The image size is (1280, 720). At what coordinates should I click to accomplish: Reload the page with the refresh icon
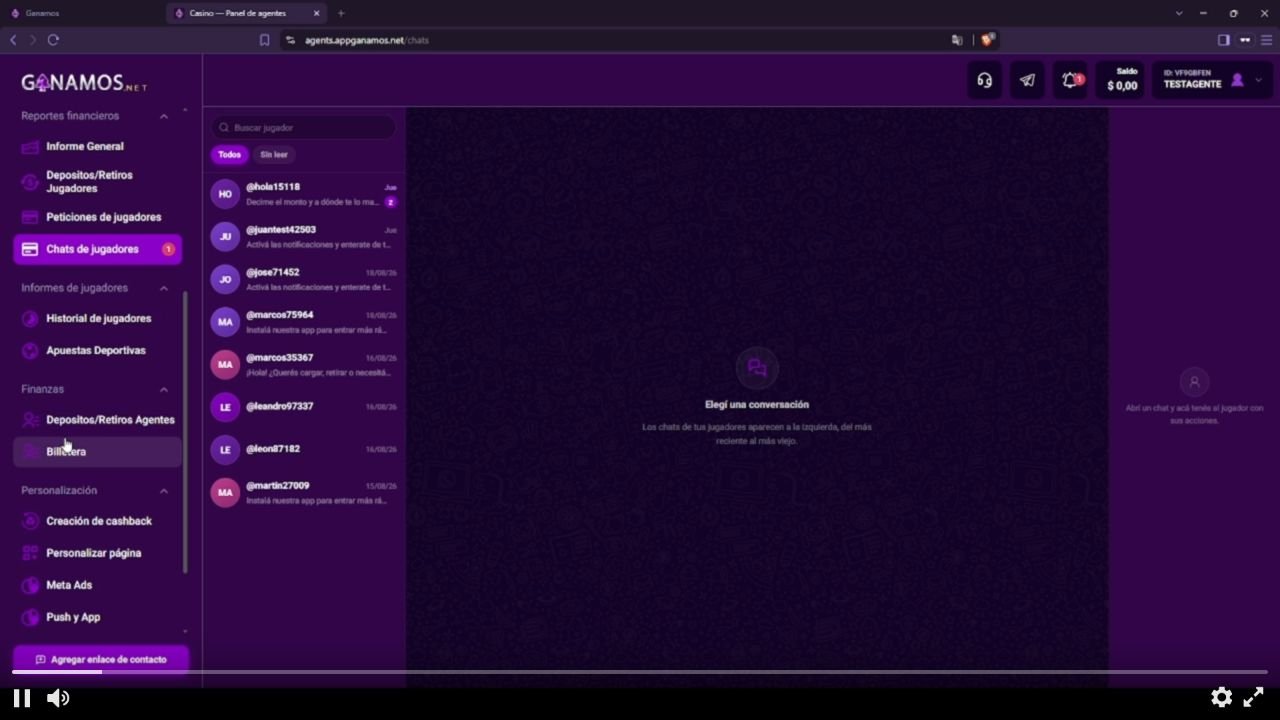pos(53,40)
